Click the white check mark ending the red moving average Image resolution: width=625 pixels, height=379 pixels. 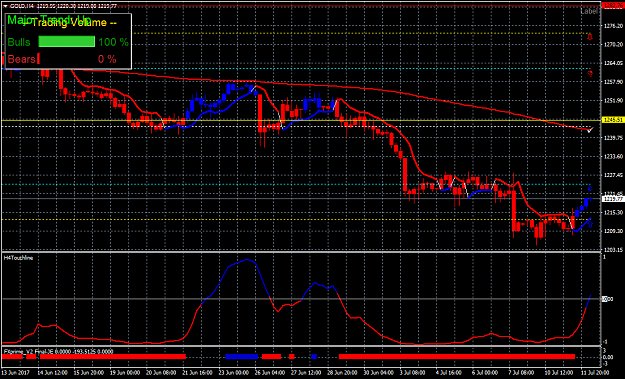click(x=590, y=130)
